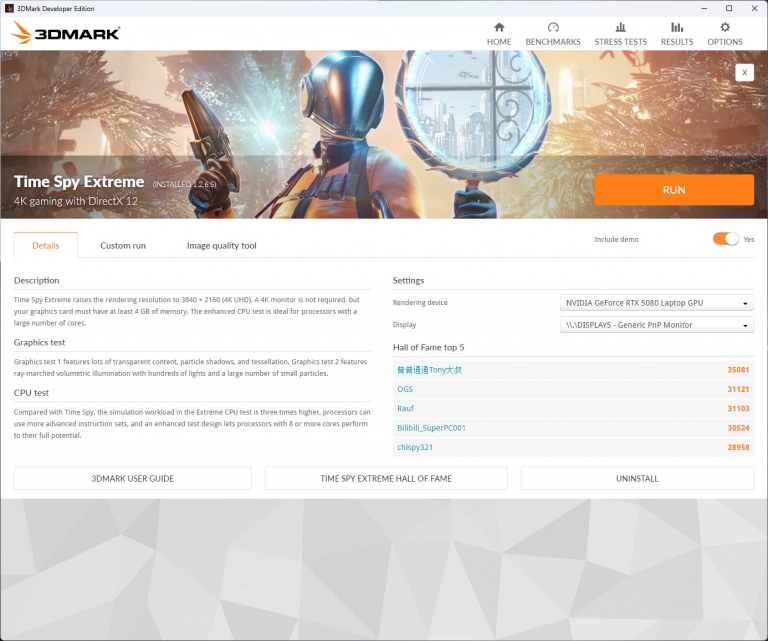Click the Description heading

(37, 280)
